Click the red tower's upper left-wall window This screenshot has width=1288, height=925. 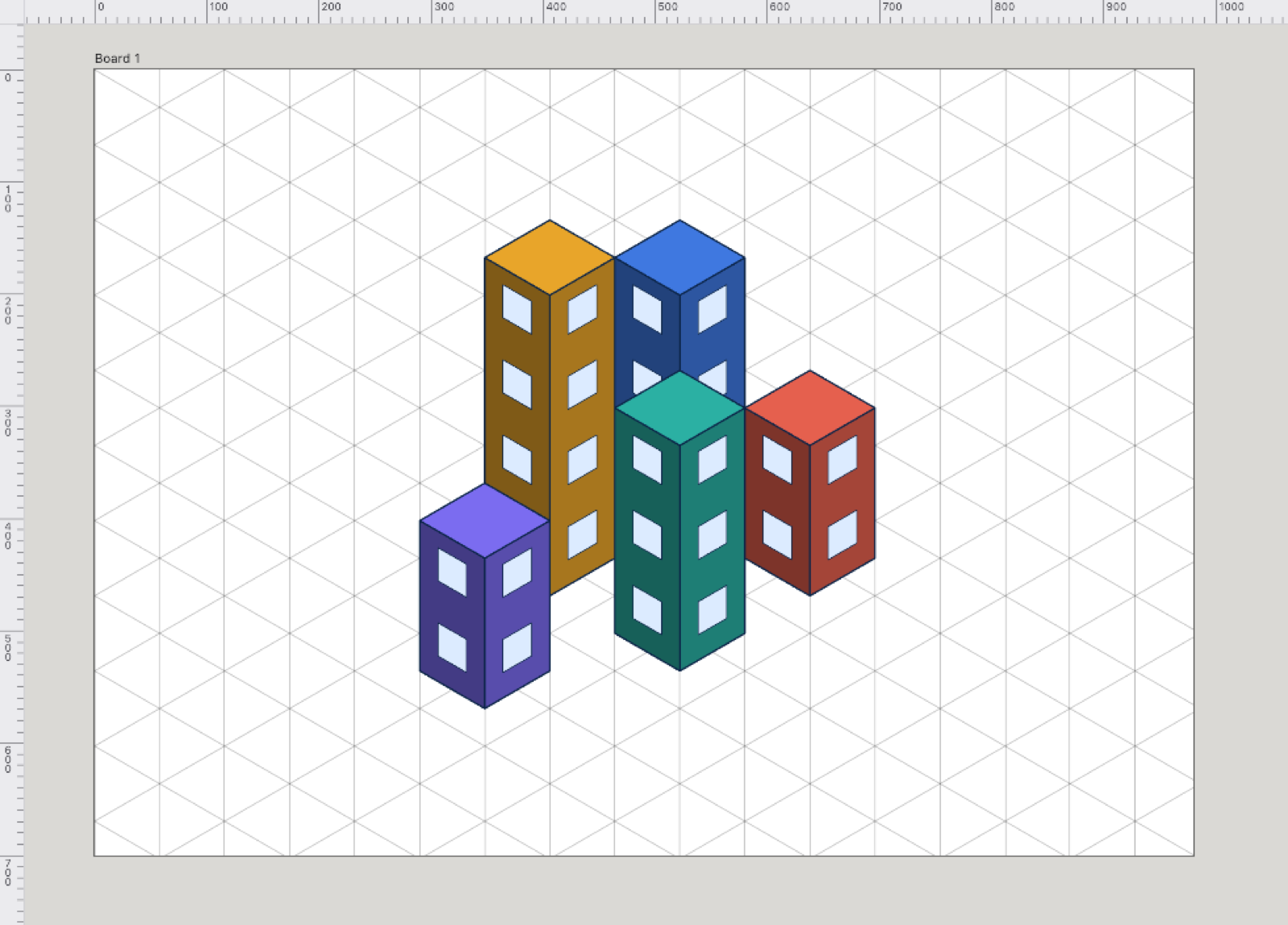point(777,460)
